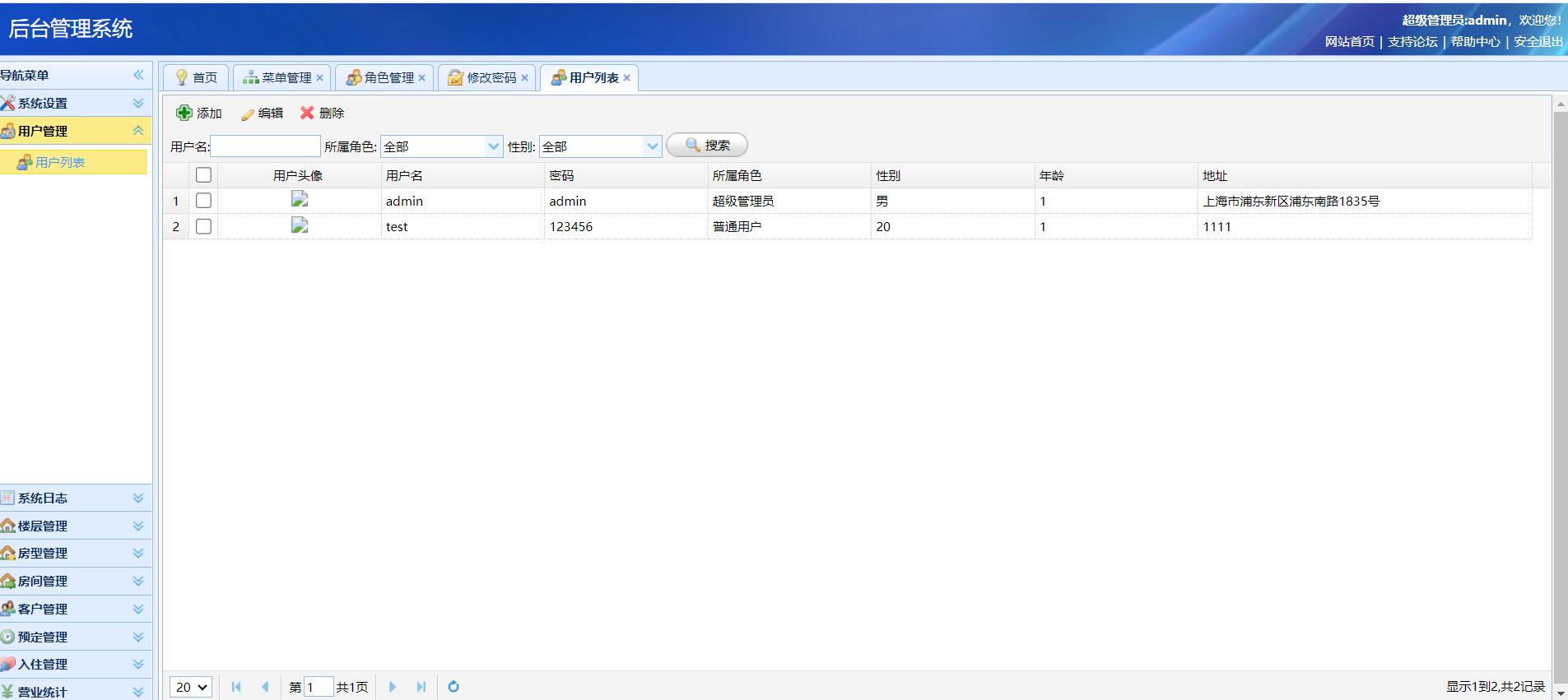Expand the 系统日志 section
The image size is (1568, 700).
click(138, 498)
